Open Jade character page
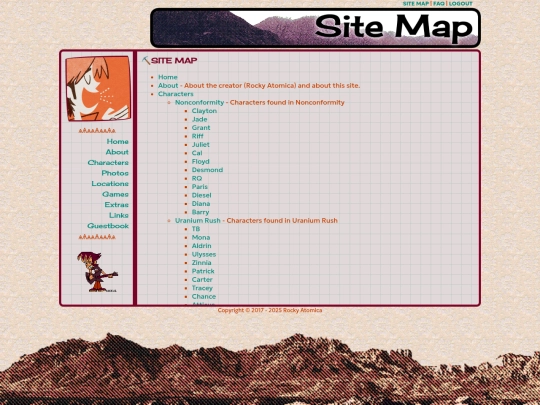This screenshot has width=540, height=405. click(199, 119)
